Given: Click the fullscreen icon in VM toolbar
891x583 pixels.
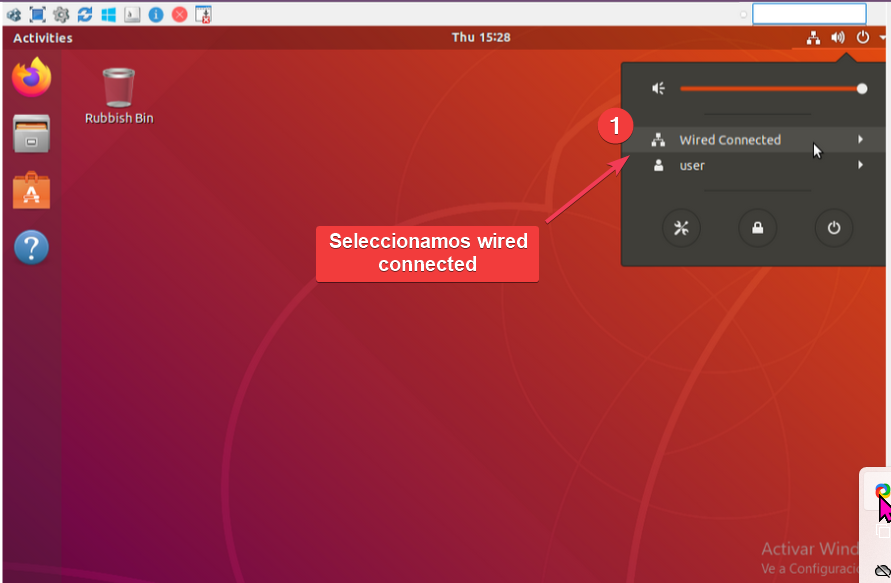Looking at the screenshot, I should [x=37, y=14].
